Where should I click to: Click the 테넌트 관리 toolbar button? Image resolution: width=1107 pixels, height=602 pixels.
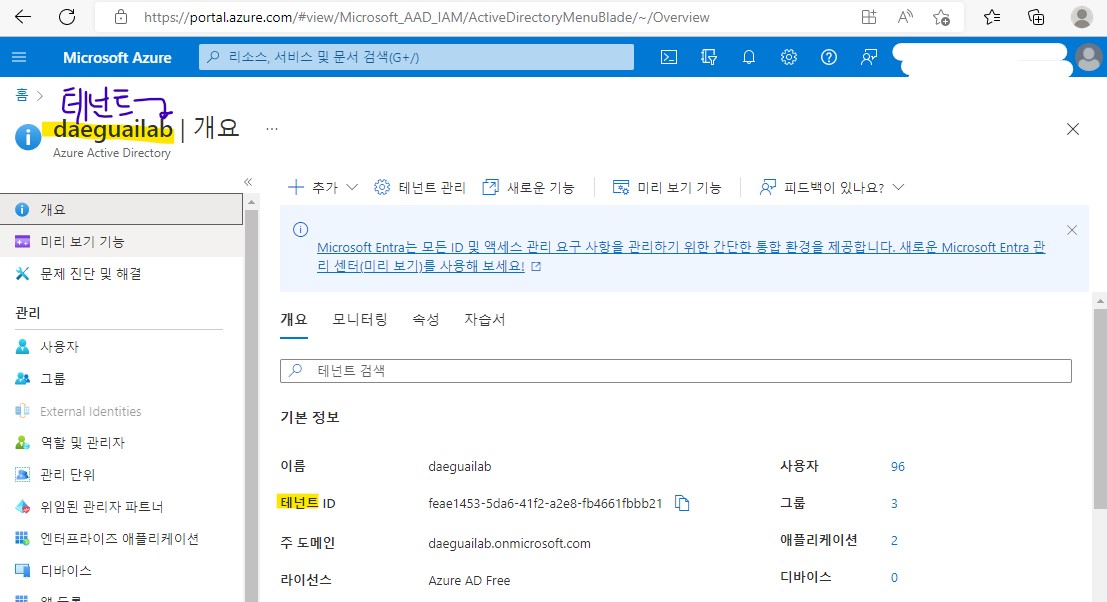tap(420, 187)
